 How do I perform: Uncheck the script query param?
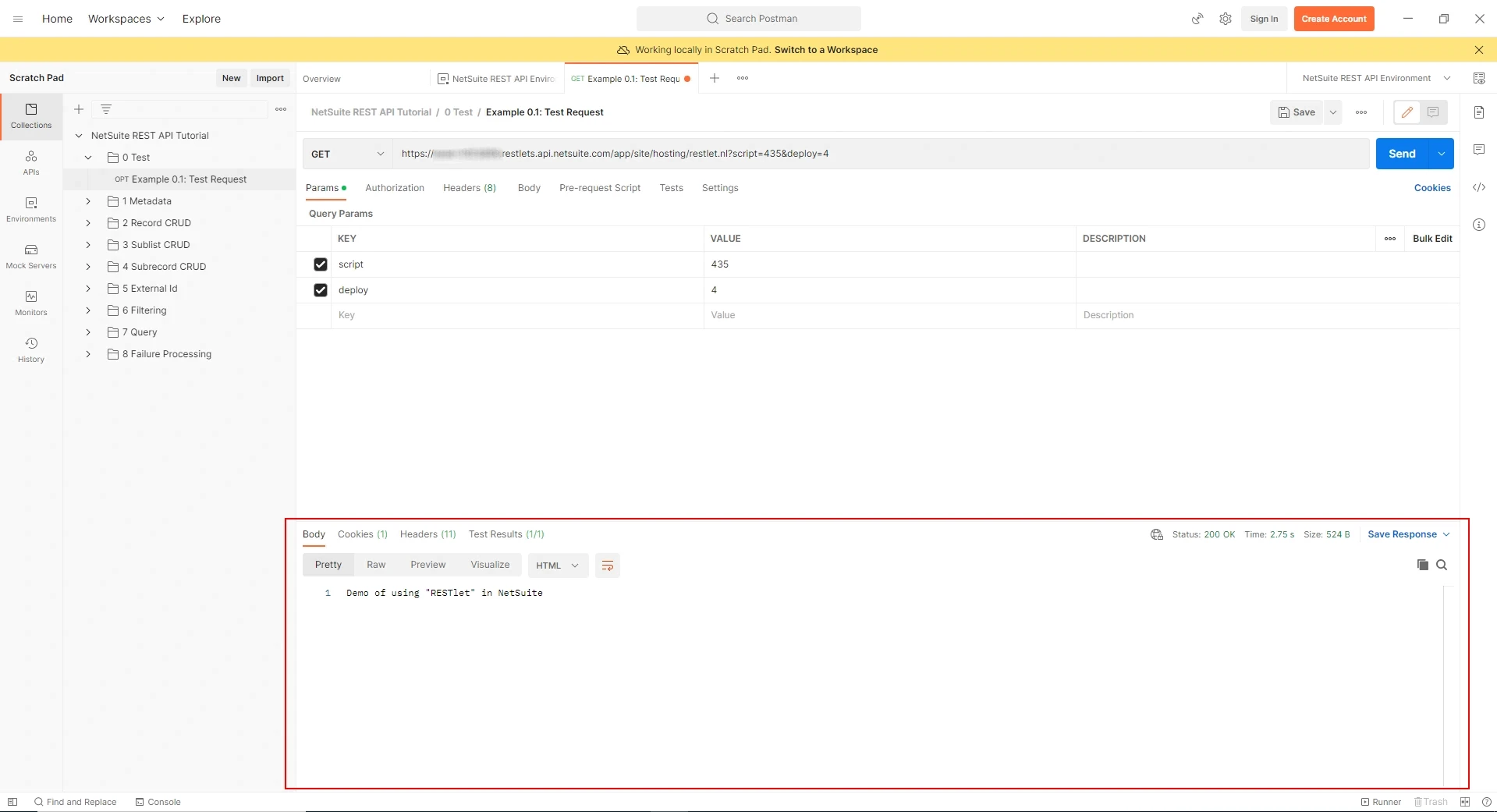click(x=321, y=264)
